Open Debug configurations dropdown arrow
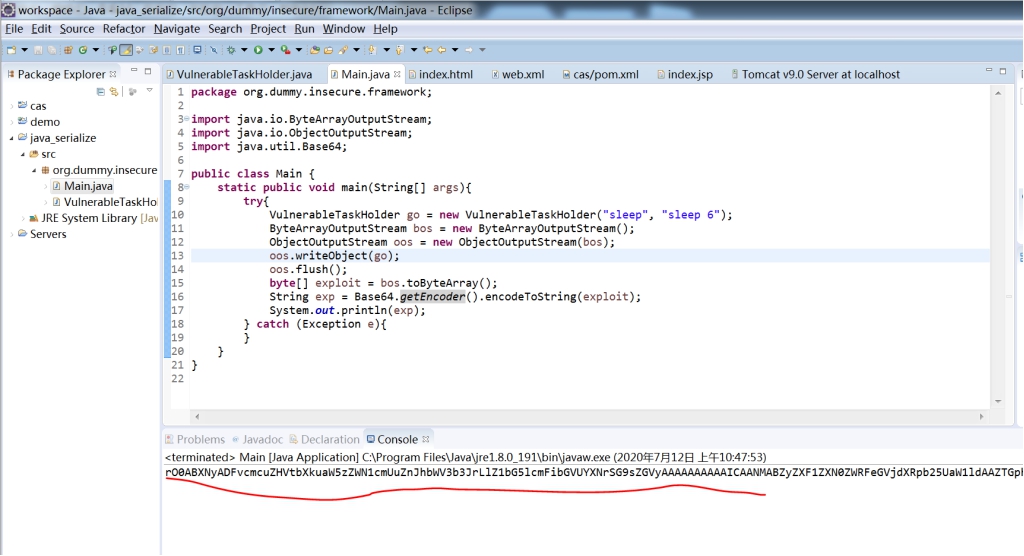1024x556 pixels. pos(244,50)
